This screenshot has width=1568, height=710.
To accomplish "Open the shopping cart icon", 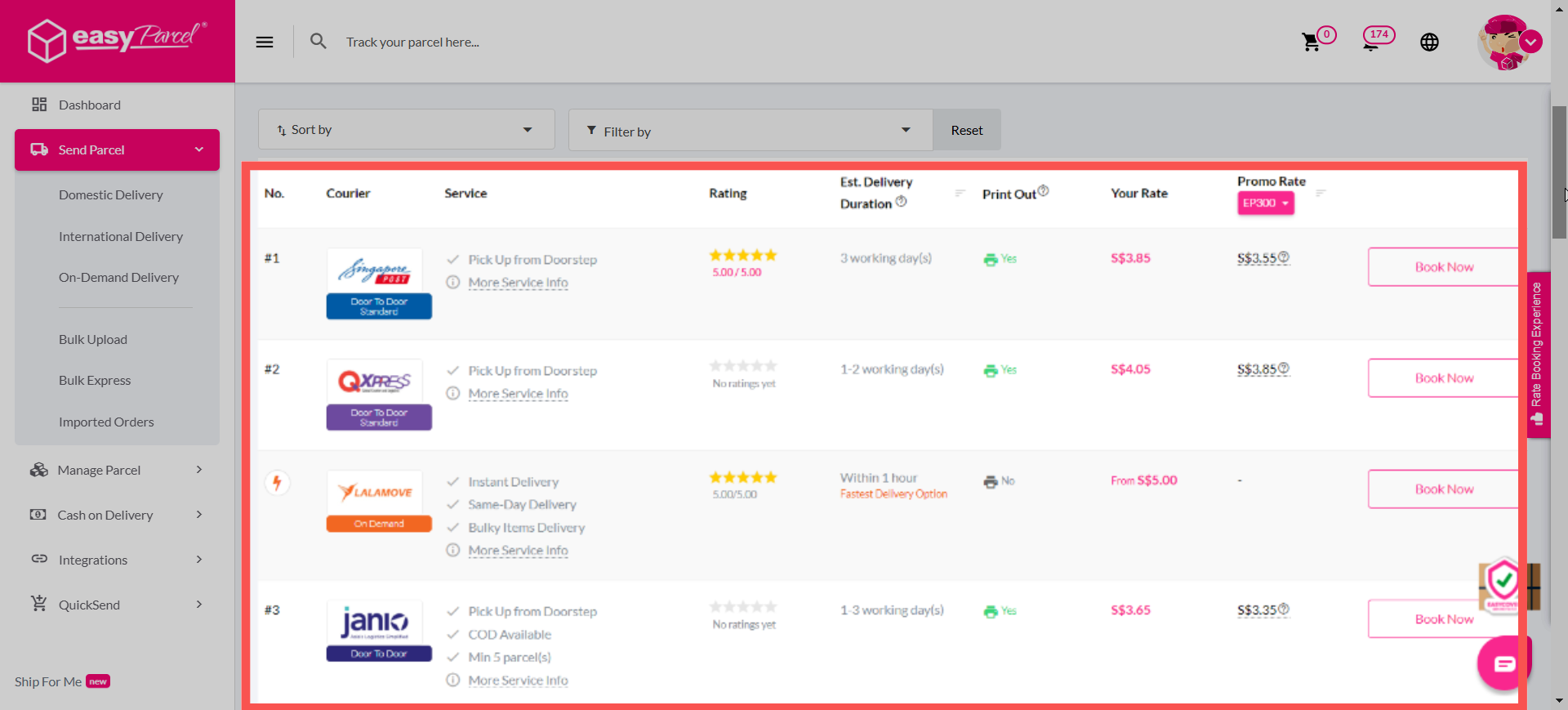I will [1311, 42].
